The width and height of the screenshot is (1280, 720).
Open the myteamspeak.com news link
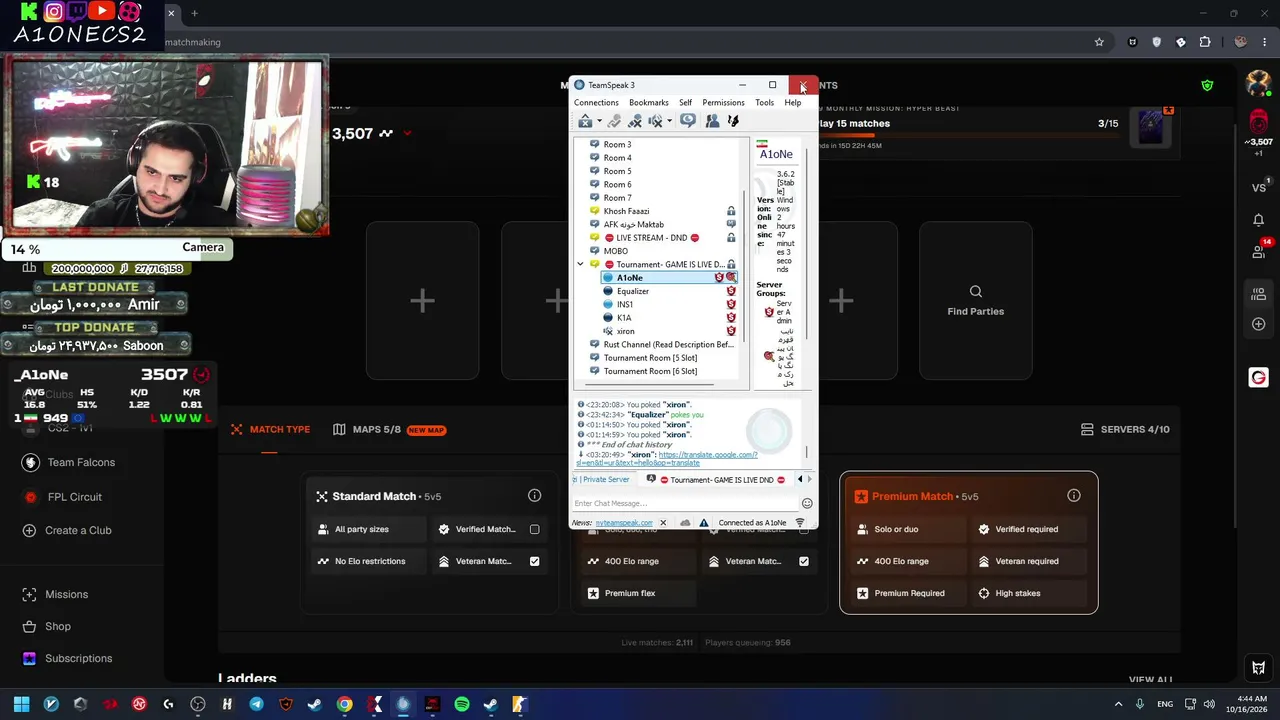624,523
